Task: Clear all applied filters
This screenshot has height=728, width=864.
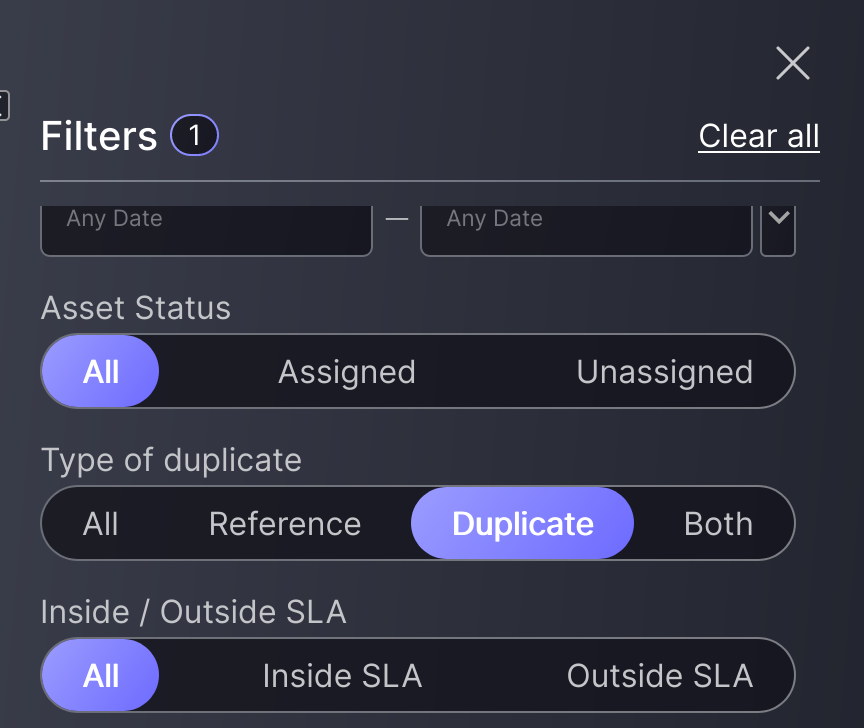Action: 758,136
